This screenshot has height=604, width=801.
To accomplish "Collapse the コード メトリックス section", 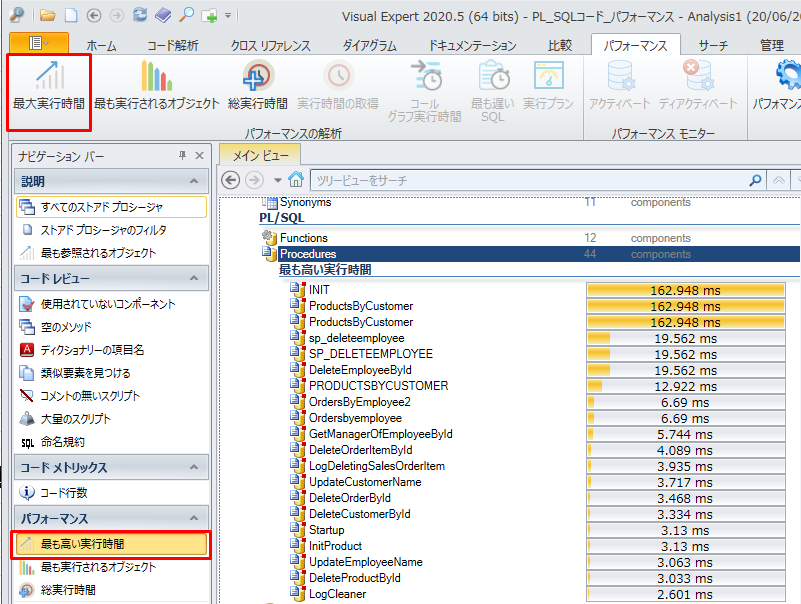I will (194, 467).
